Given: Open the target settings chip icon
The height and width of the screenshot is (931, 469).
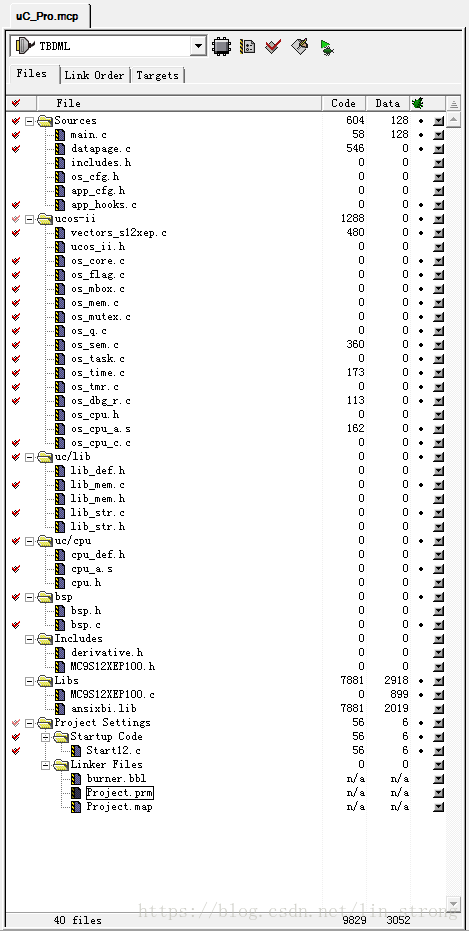Looking at the screenshot, I should coord(221,46).
